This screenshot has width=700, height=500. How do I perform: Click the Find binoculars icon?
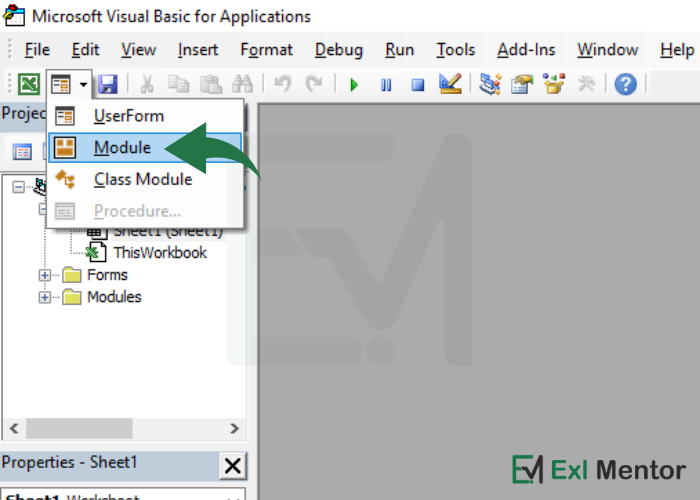[242, 84]
